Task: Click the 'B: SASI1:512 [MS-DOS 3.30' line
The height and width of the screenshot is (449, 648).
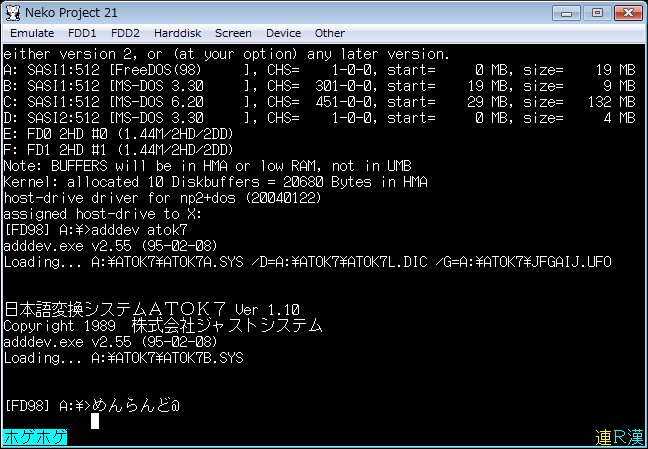Action: point(319,86)
